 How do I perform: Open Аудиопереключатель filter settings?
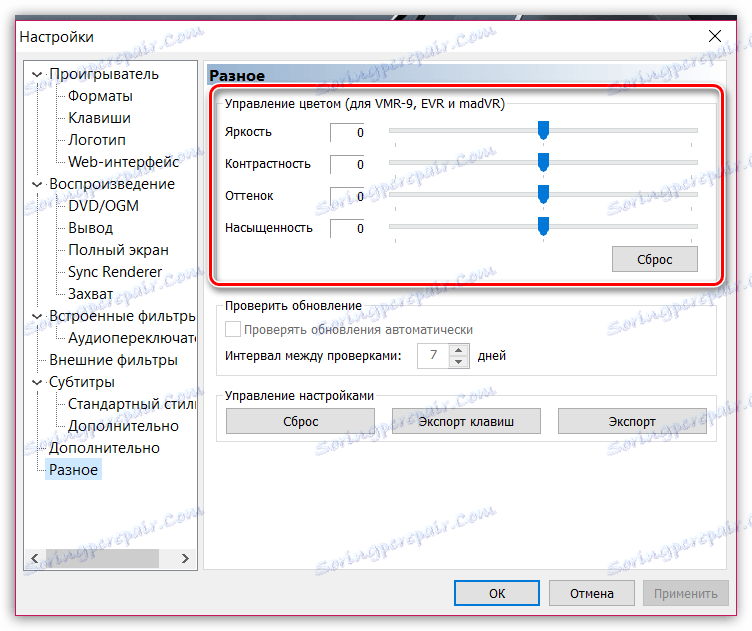132,338
